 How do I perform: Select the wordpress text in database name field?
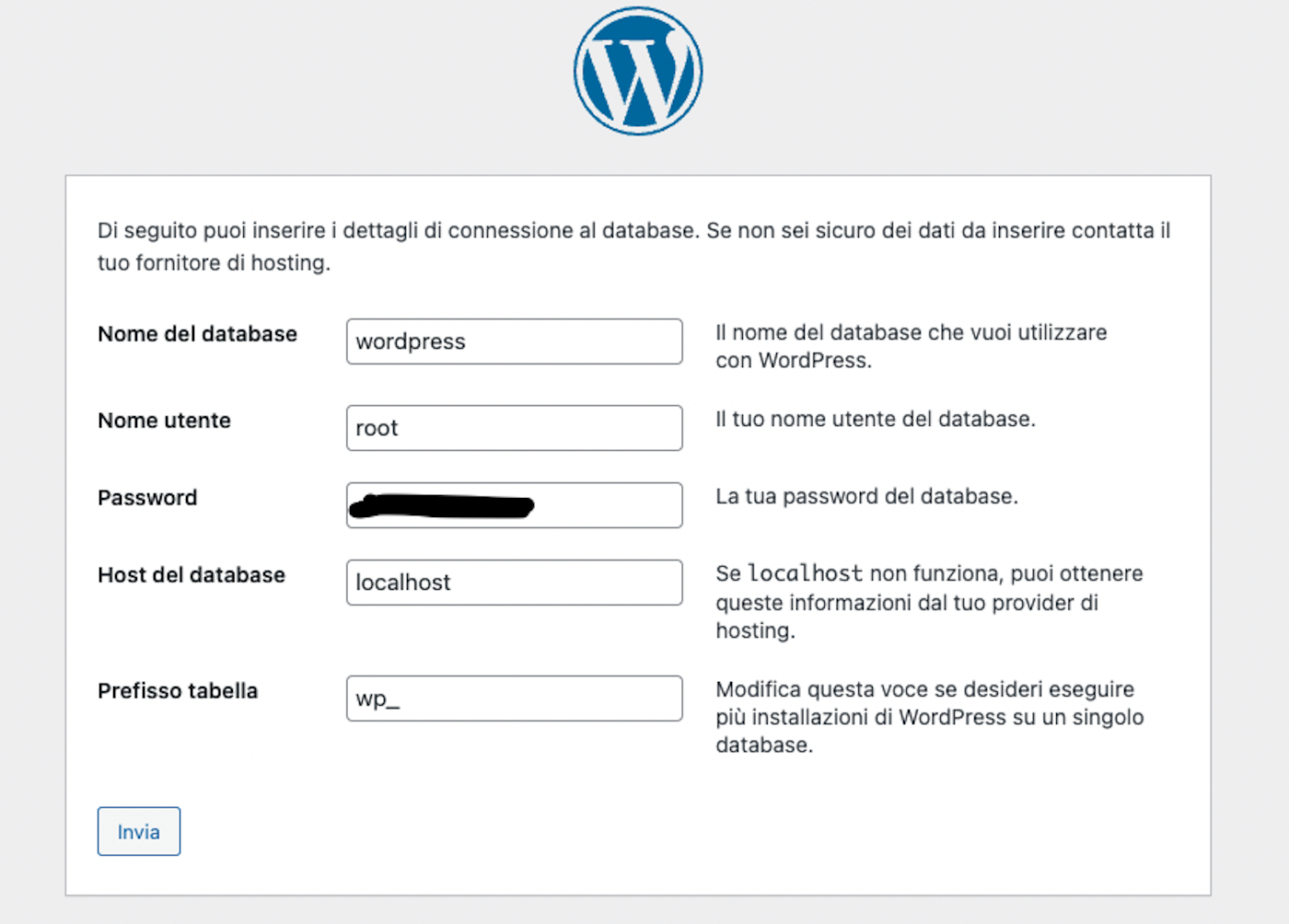[410, 341]
